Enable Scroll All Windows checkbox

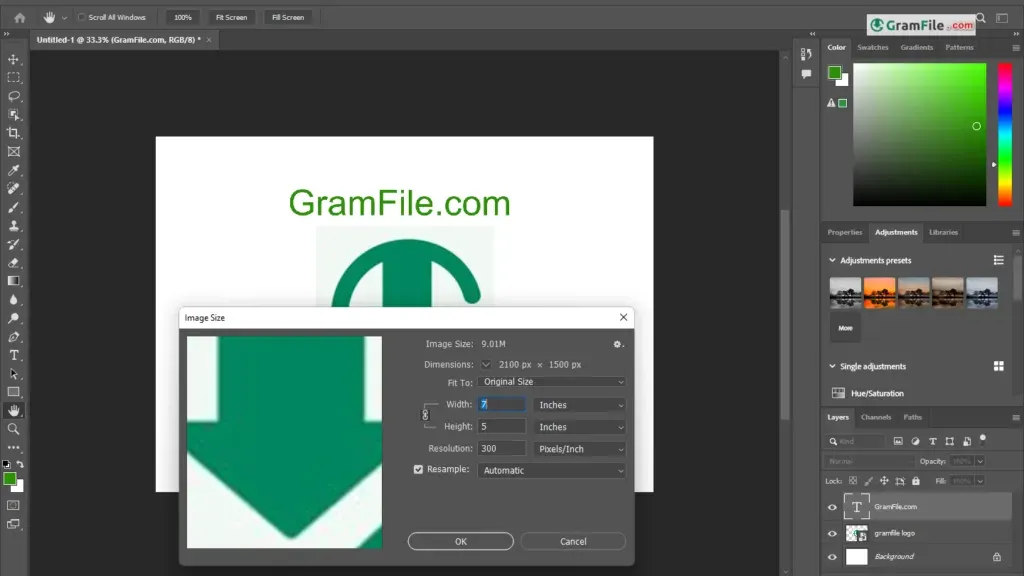(82, 18)
